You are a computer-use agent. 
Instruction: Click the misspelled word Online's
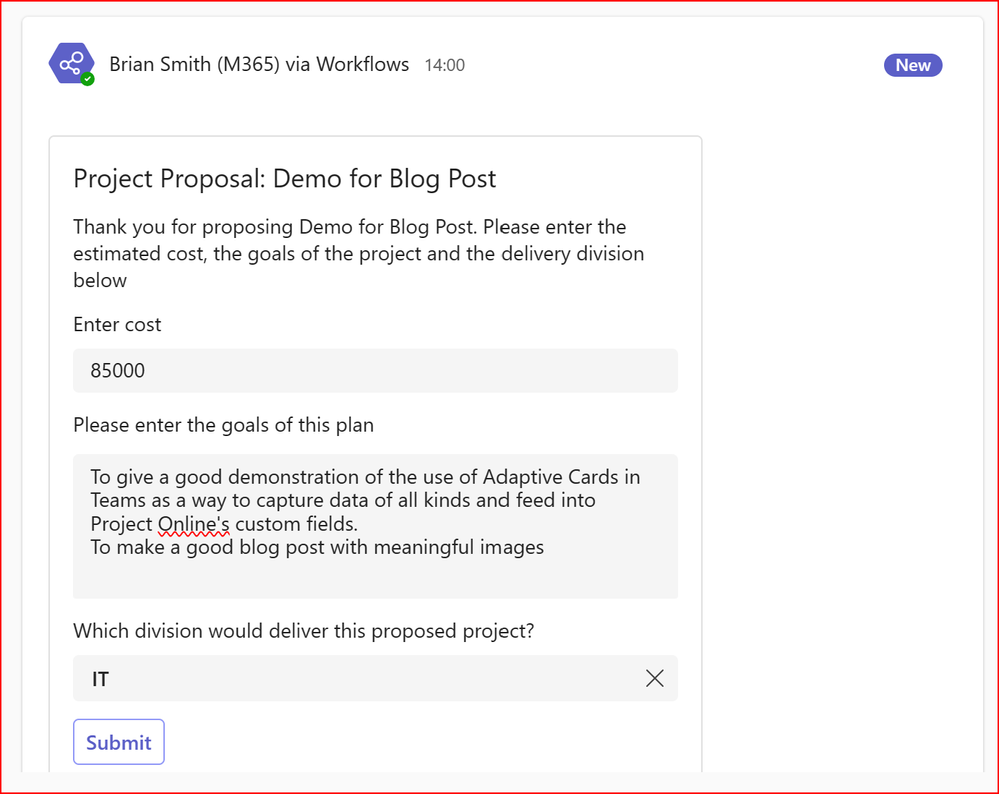pos(194,524)
